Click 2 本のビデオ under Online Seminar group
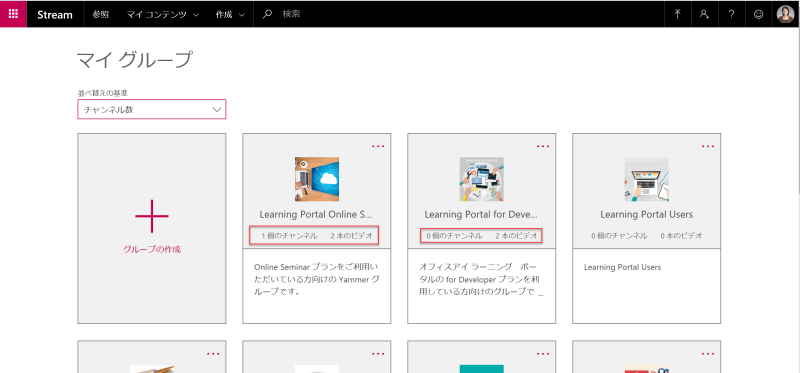 pos(352,236)
